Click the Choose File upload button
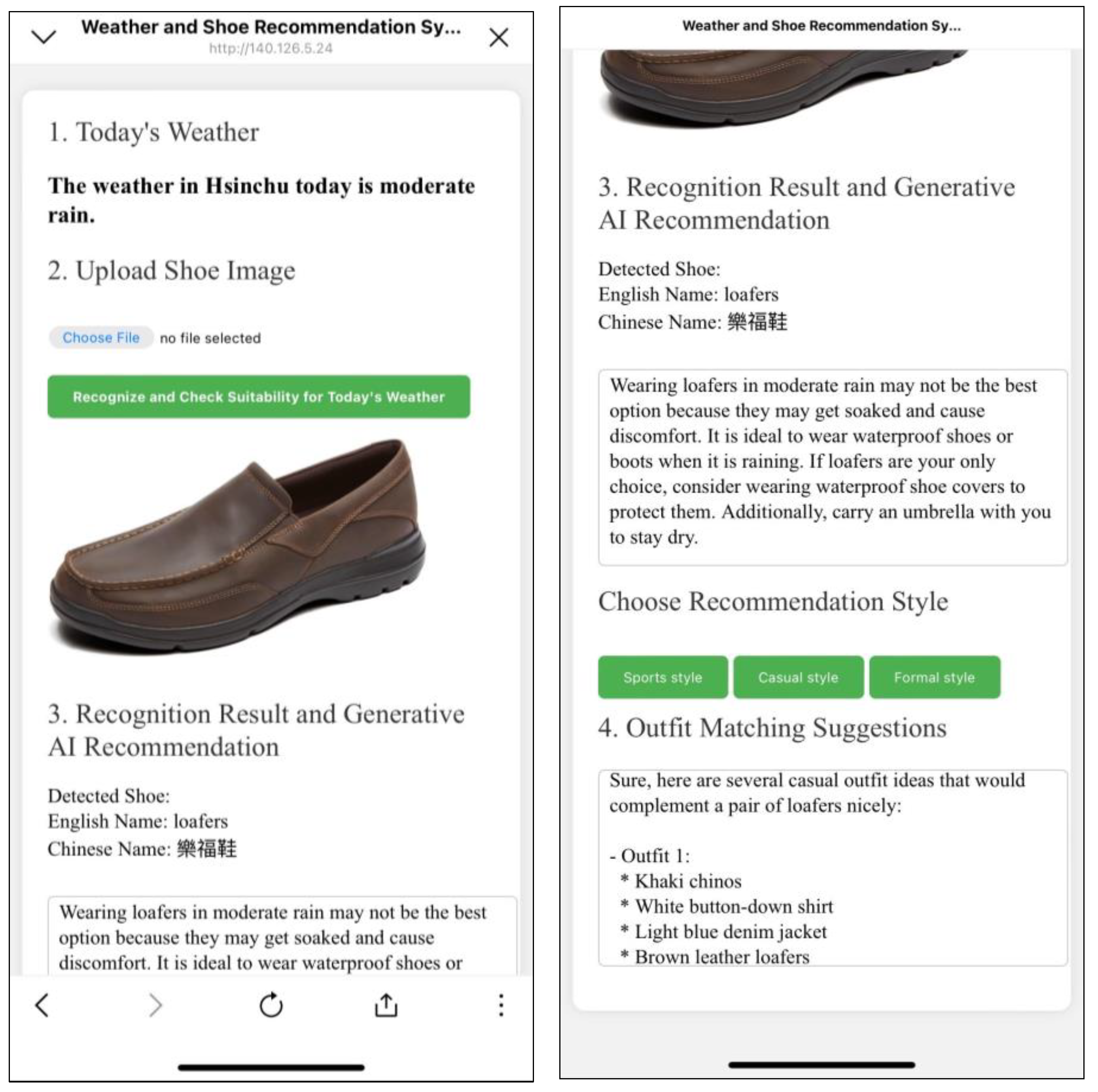Viewport: 1098px width, 1092px height. [100, 337]
